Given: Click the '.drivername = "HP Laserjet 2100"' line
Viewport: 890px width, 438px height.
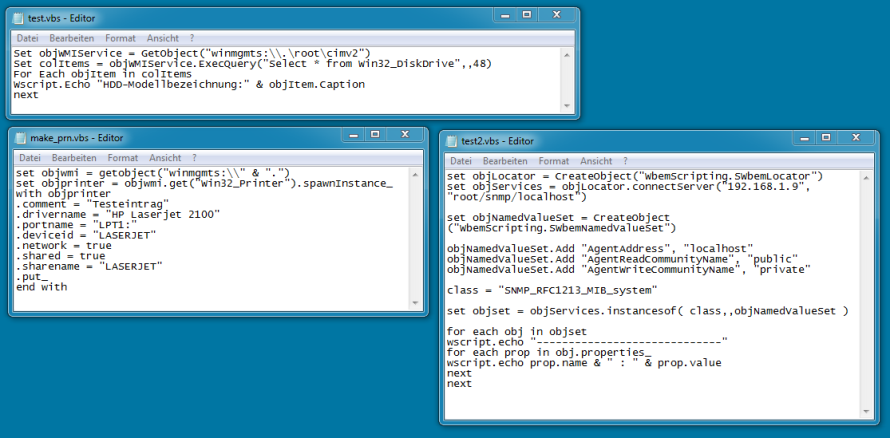Looking at the screenshot, I should click(x=118, y=214).
